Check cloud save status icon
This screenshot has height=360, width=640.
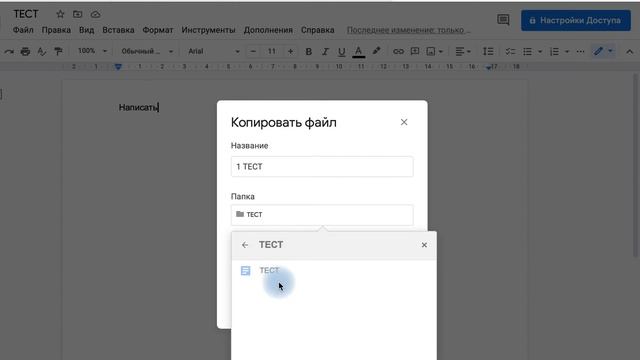(96, 14)
